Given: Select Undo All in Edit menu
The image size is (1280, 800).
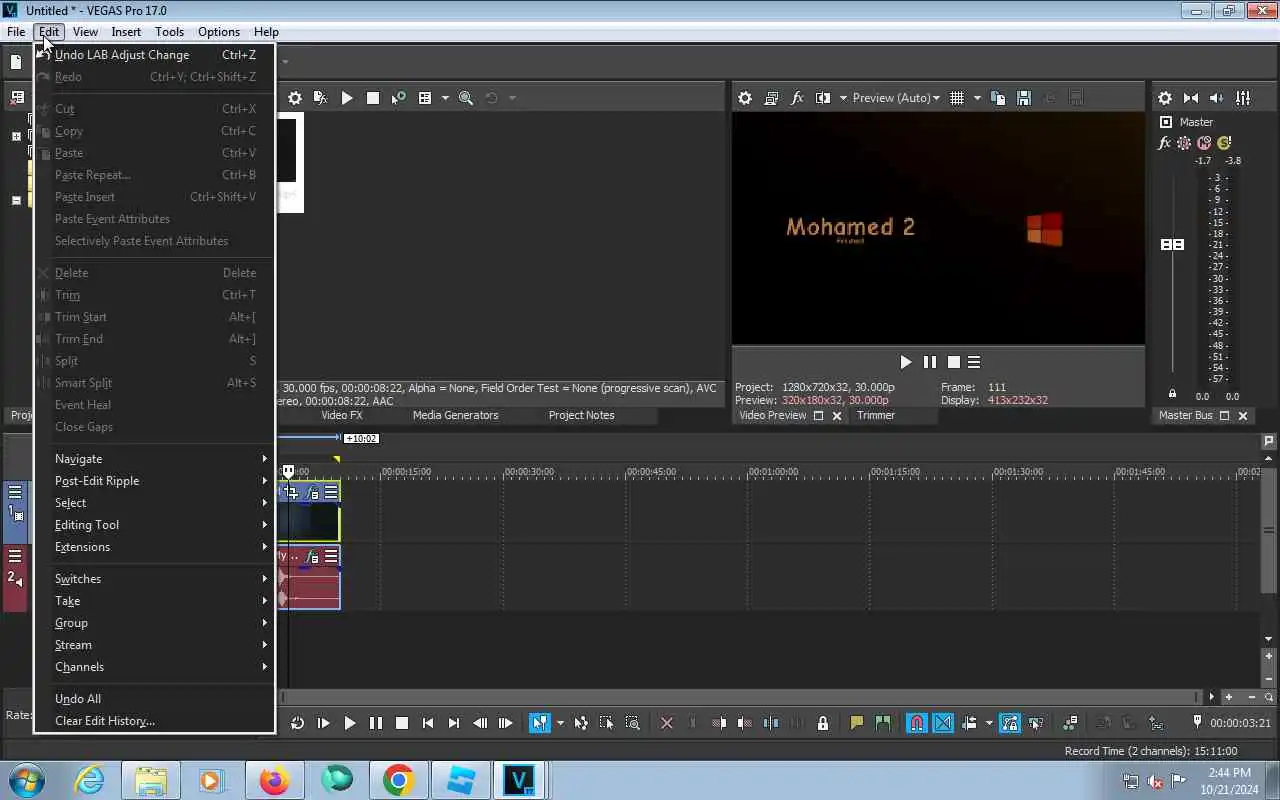Looking at the screenshot, I should tap(155, 699).
